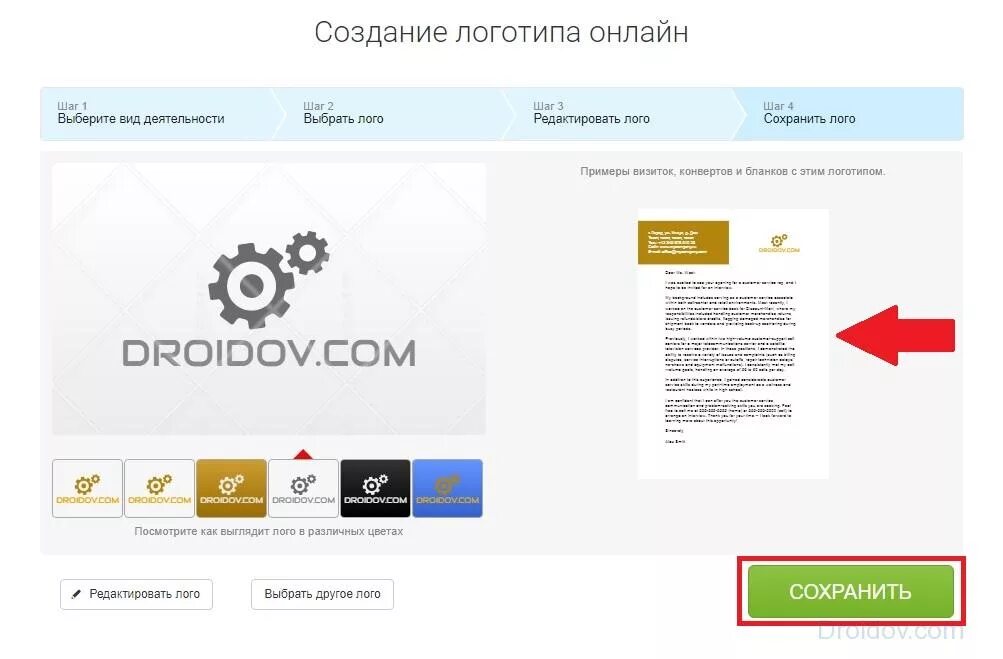Image resolution: width=1003 pixels, height=659 pixels.
Task: Choose the black background logo variant
Action: [375, 488]
